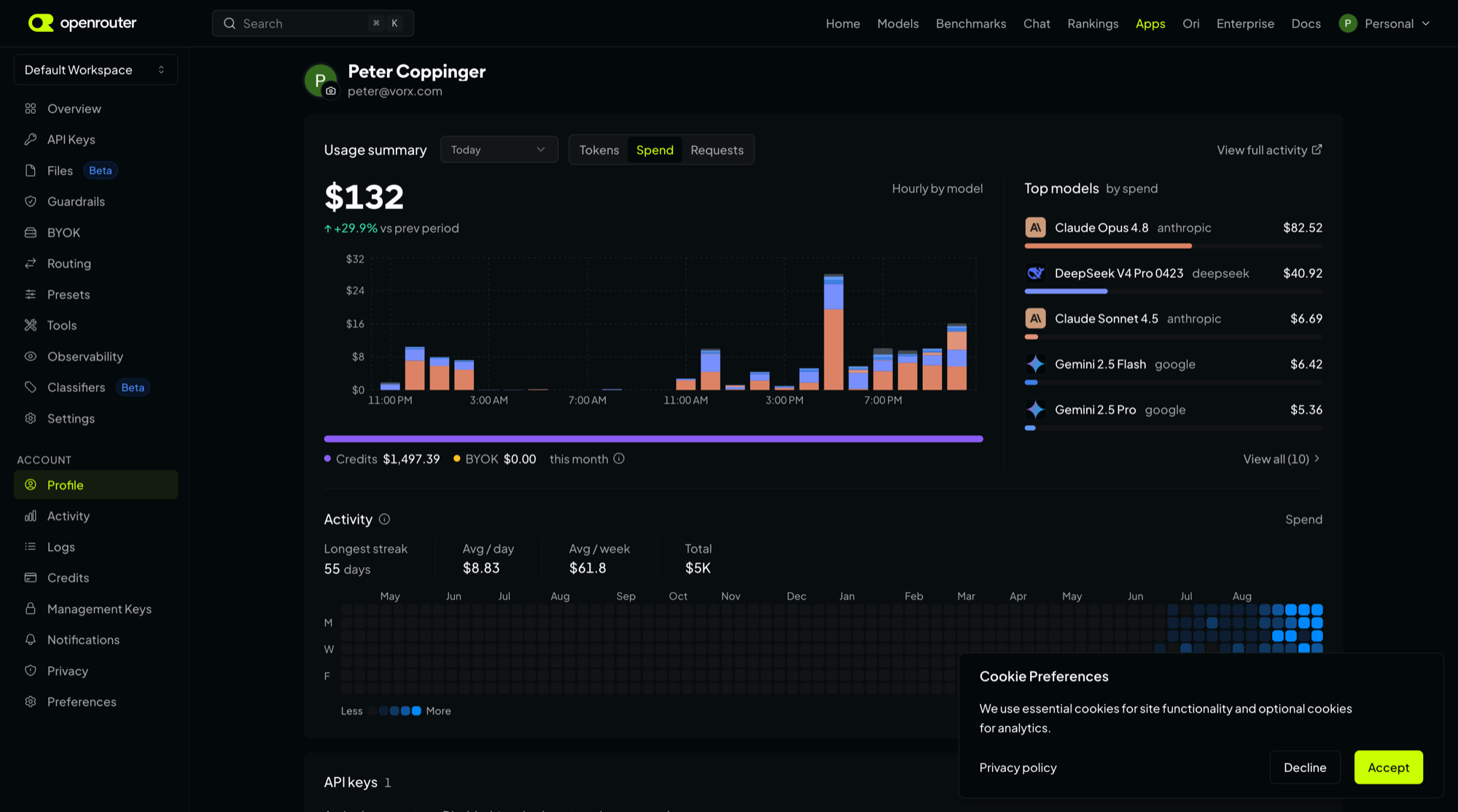Open Models in top navigation
Screen dimensions: 1458x812
[x=897, y=23]
